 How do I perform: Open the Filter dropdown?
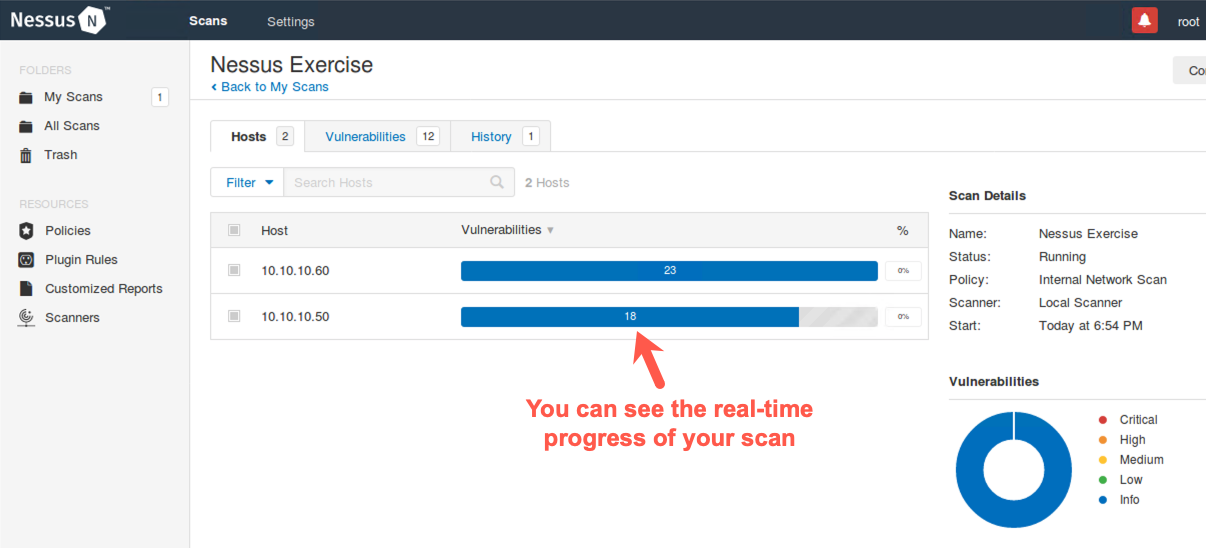(x=247, y=182)
